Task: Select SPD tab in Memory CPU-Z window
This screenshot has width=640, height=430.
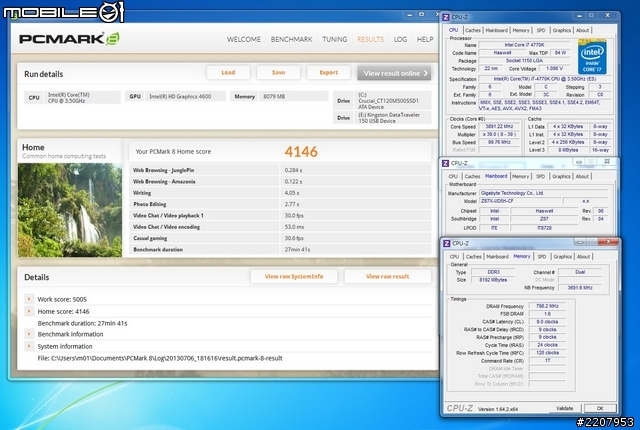Action: coord(542,257)
